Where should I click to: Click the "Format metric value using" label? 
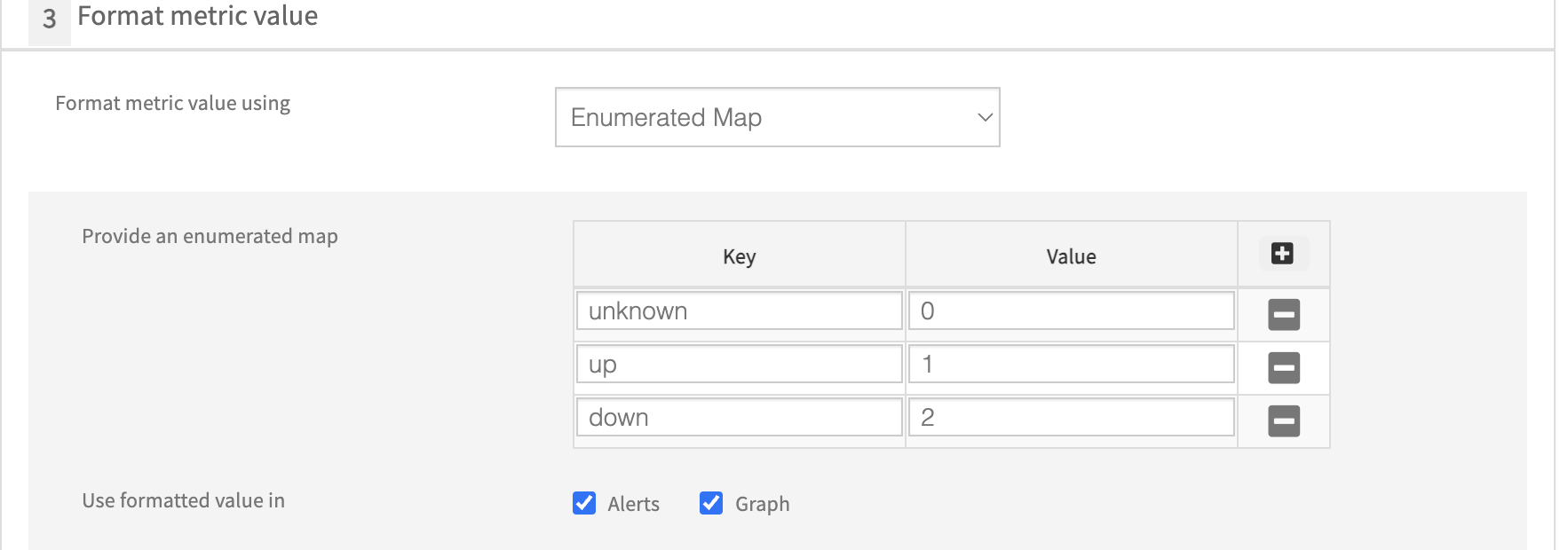pos(172,103)
